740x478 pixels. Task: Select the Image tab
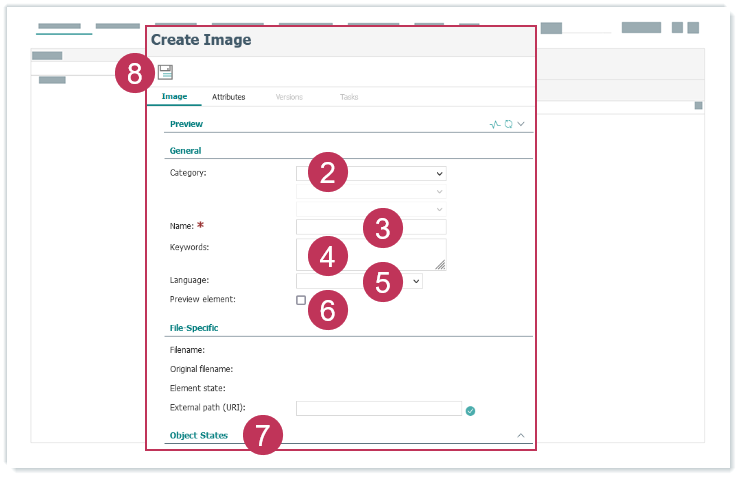(174, 97)
